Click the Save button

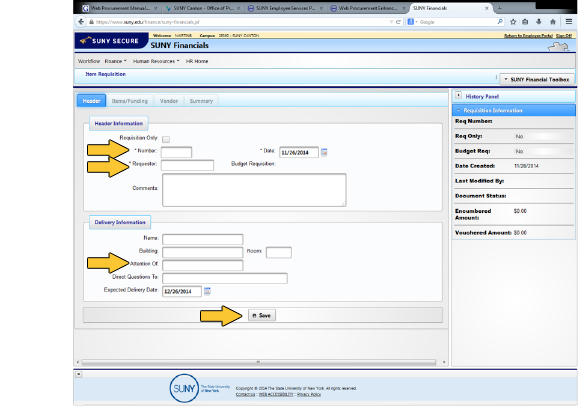tap(262, 315)
